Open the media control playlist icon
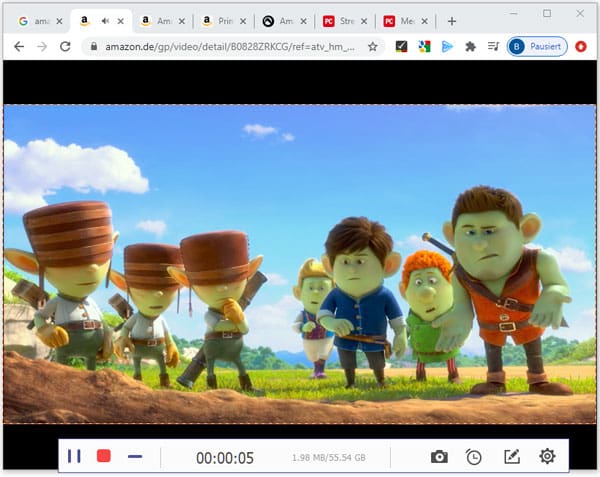This screenshot has height=477, width=600. coord(493,47)
